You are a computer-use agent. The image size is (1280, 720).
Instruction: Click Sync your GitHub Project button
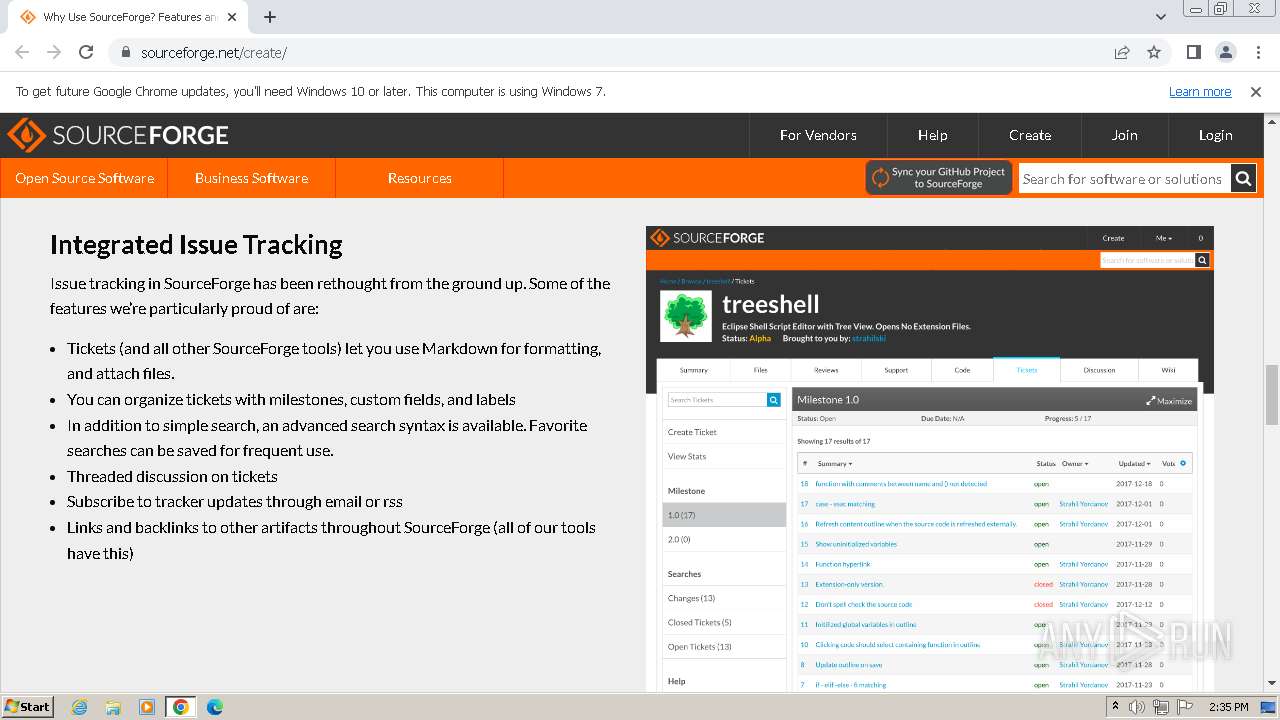[x=939, y=178]
